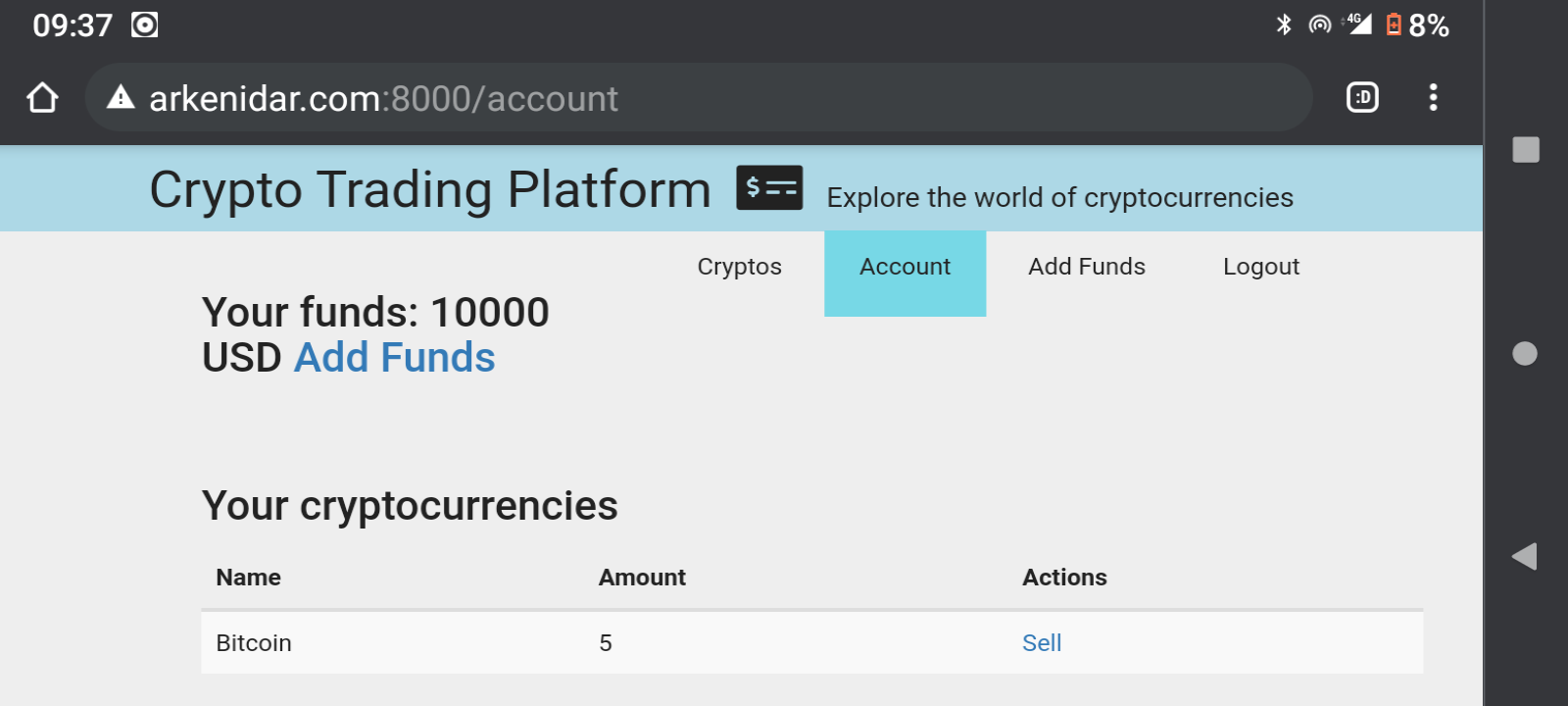The width and height of the screenshot is (1568, 706).
Task: Click Sell link for Bitcoin
Action: tap(1042, 643)
